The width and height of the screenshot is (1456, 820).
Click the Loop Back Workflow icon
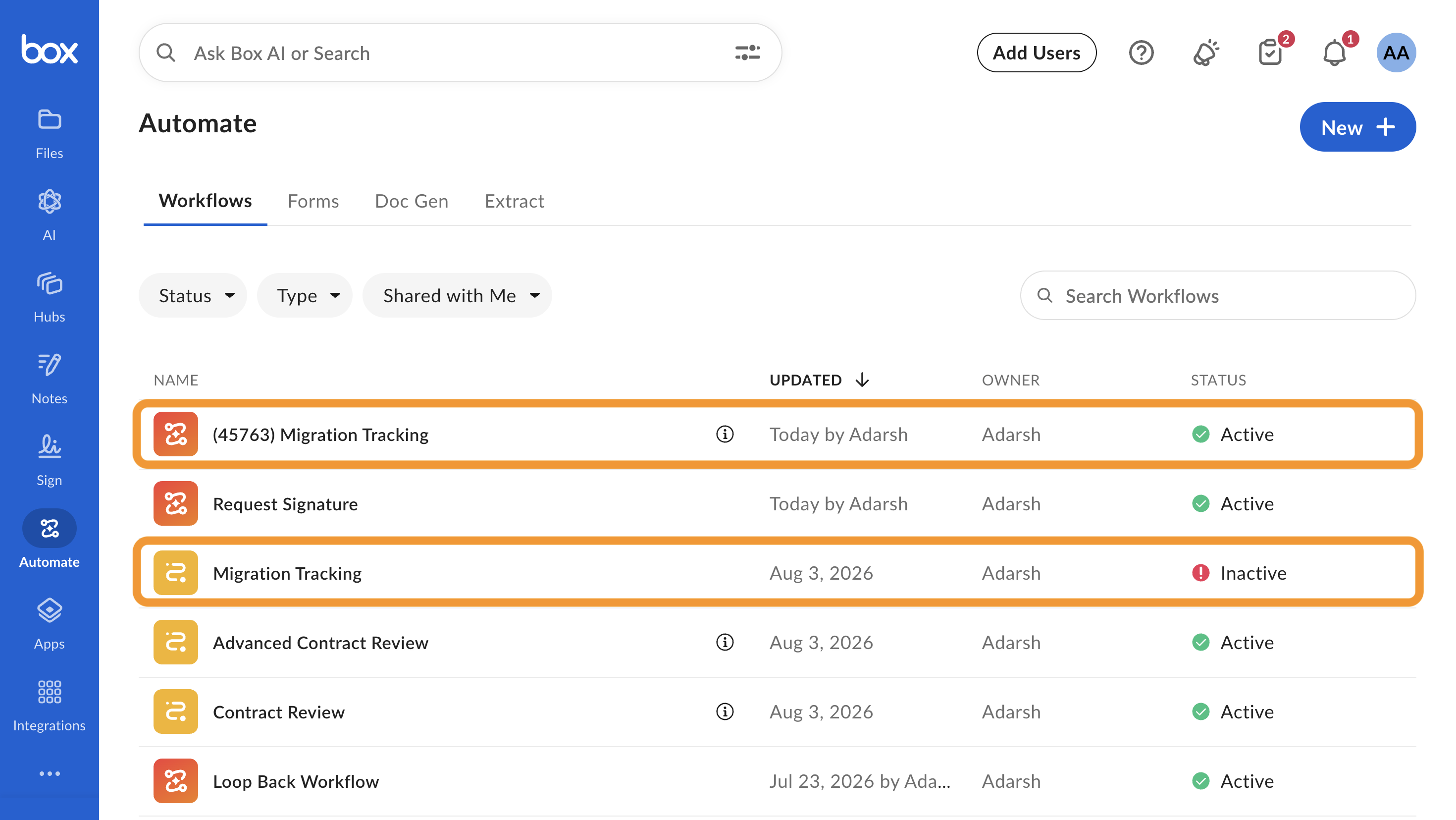click(x=176, y=781)
